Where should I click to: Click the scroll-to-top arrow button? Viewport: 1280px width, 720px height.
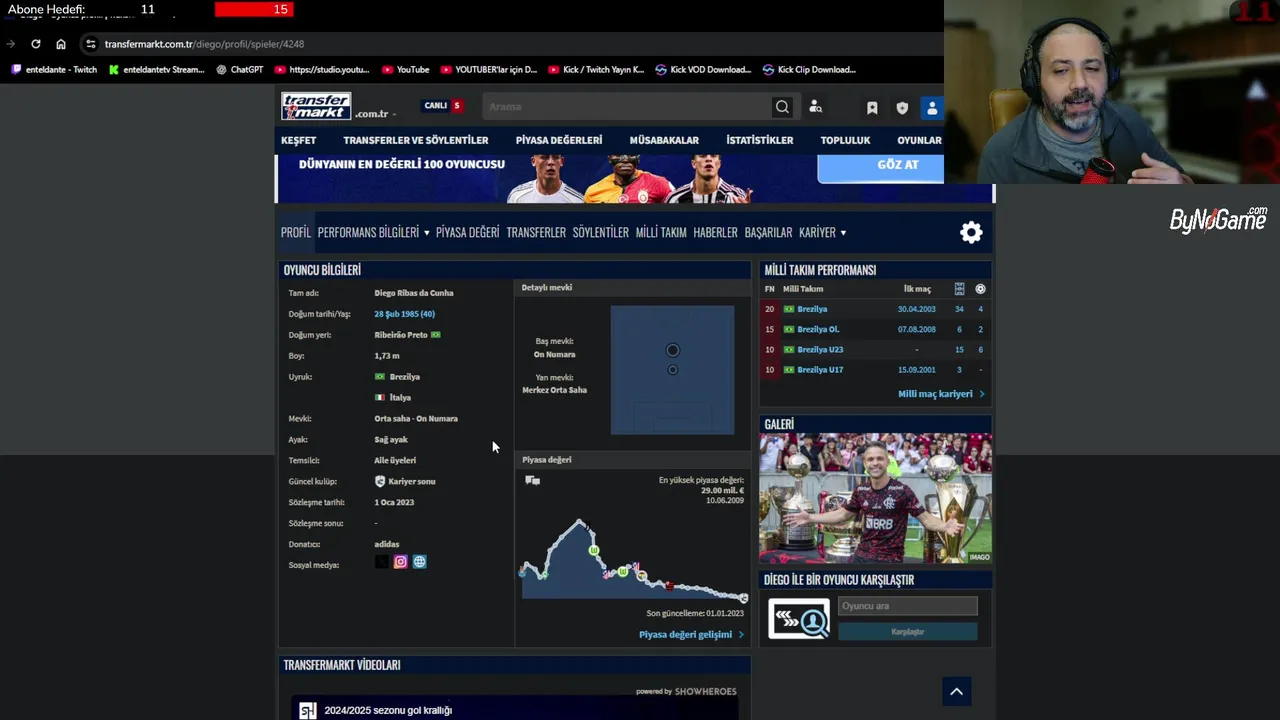point(956,691)
